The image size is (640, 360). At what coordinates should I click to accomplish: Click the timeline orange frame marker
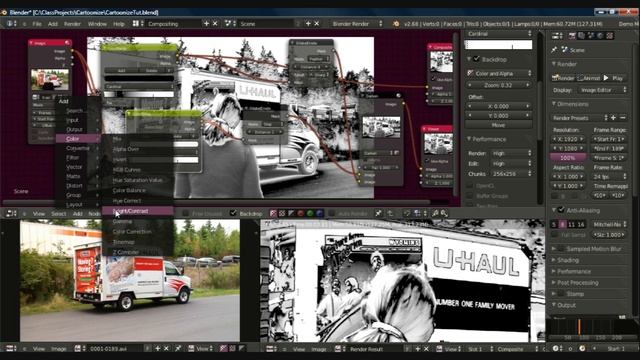pyautogui.click(x=579, y=327)
